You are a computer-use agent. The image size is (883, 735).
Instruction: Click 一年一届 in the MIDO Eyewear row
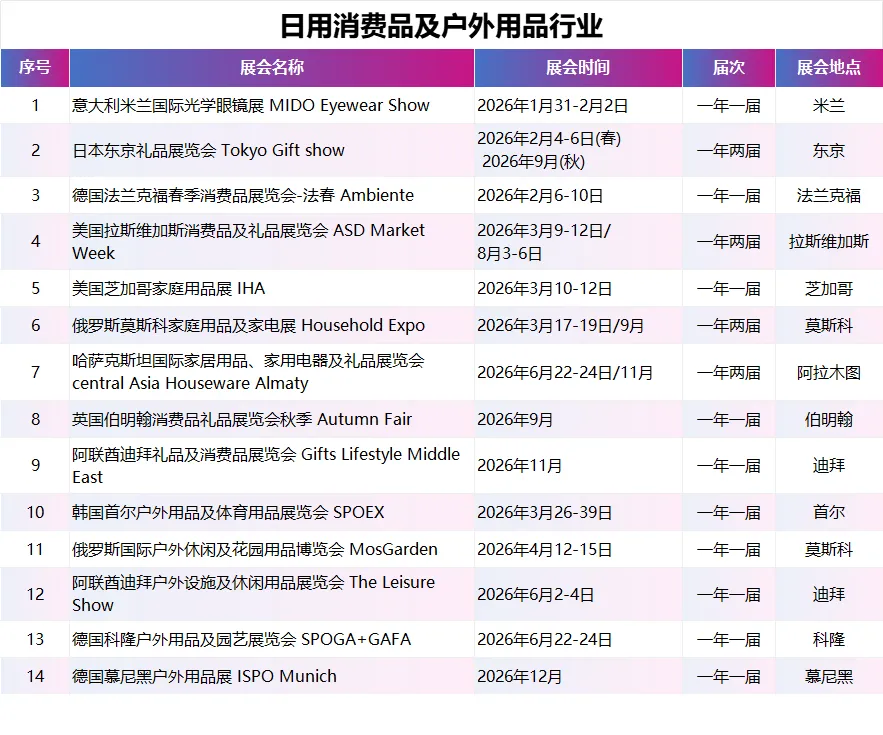click(x=729, y=106)
